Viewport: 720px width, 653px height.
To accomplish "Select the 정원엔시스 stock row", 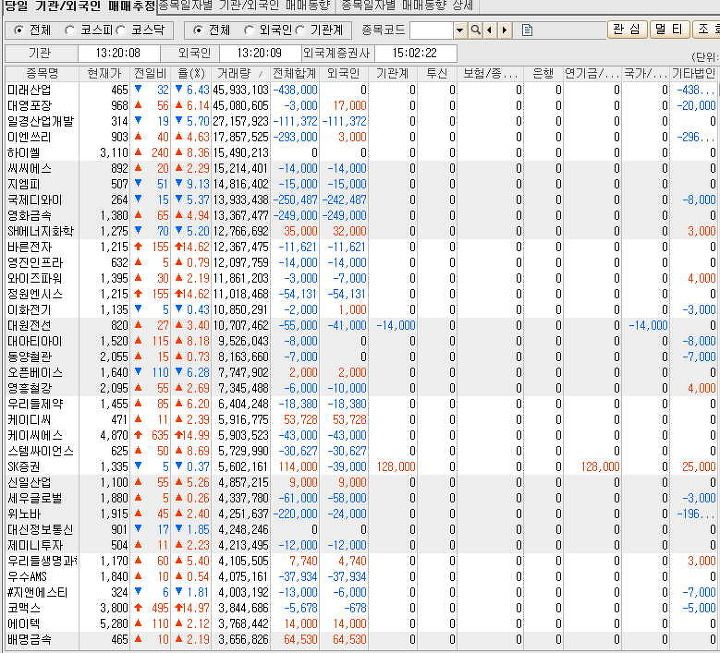I will (361, 294).
